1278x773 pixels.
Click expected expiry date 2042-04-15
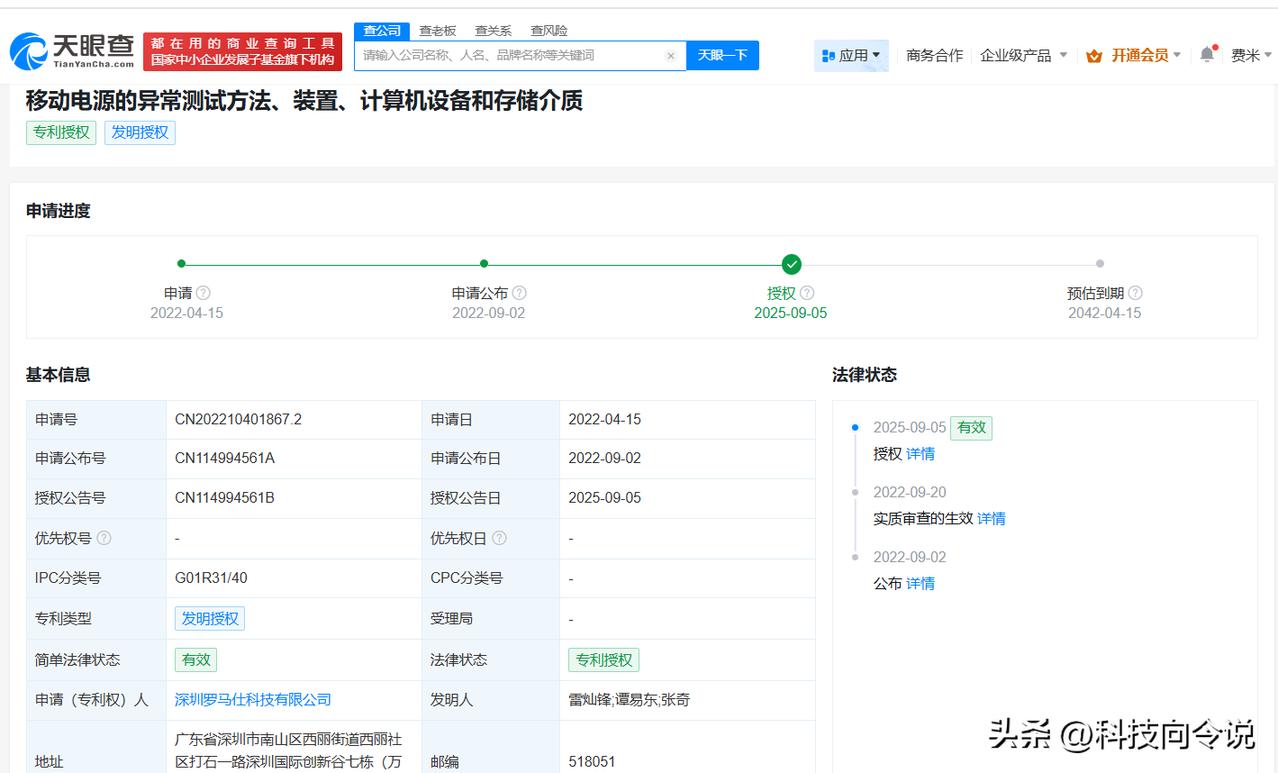[x=1104, y=313]
